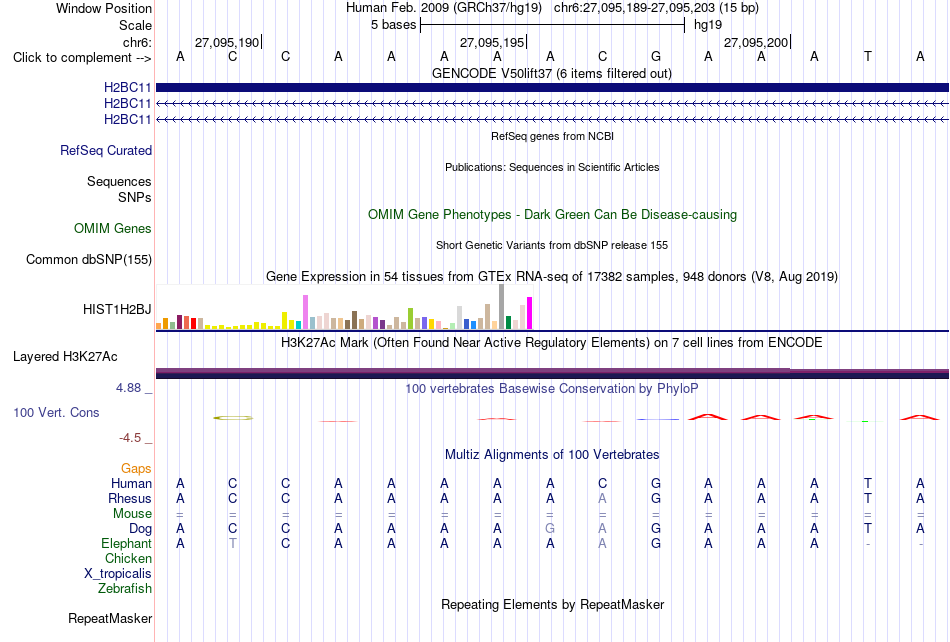Open the PhyloP Basewise Conservation title
Image resolution: width=950 pixels, height=642 pixels.
(x=552, y=389)
